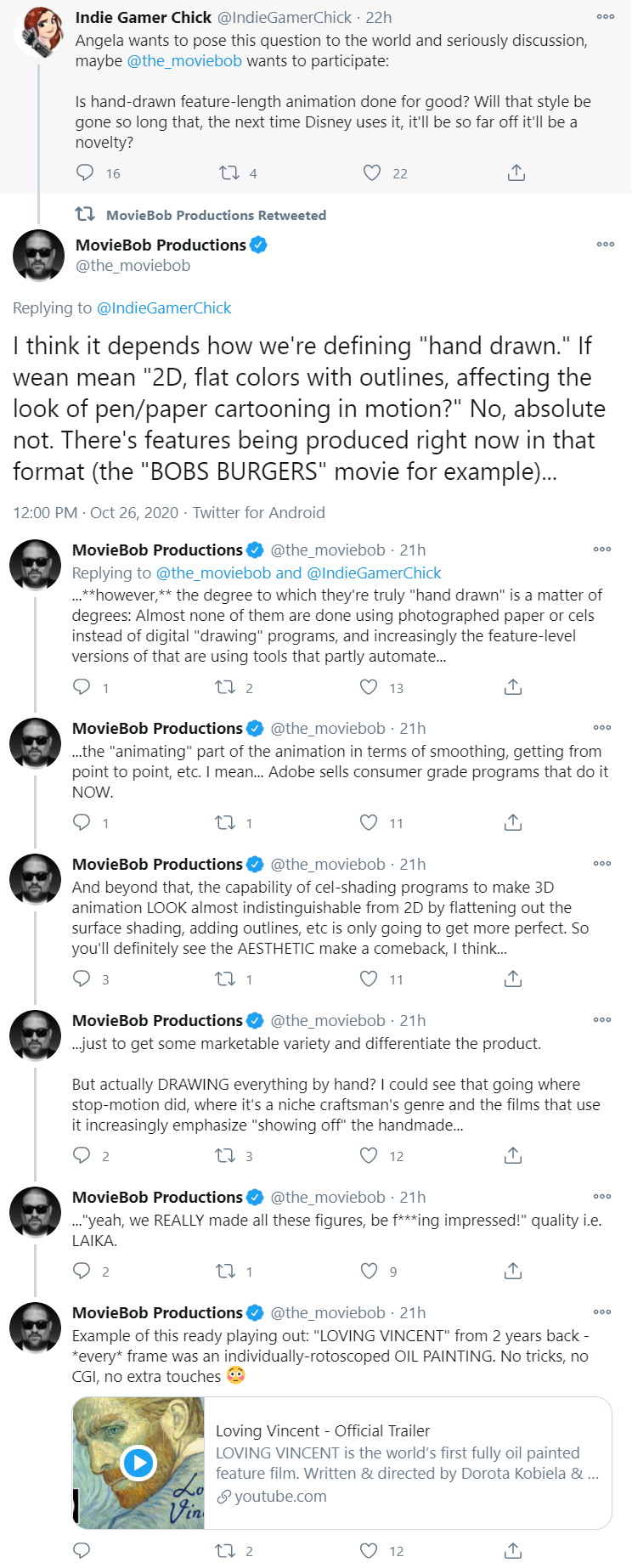Open @IndieGamerChick link in Replying to line
632x1568 pixels.
click(164, 308)
